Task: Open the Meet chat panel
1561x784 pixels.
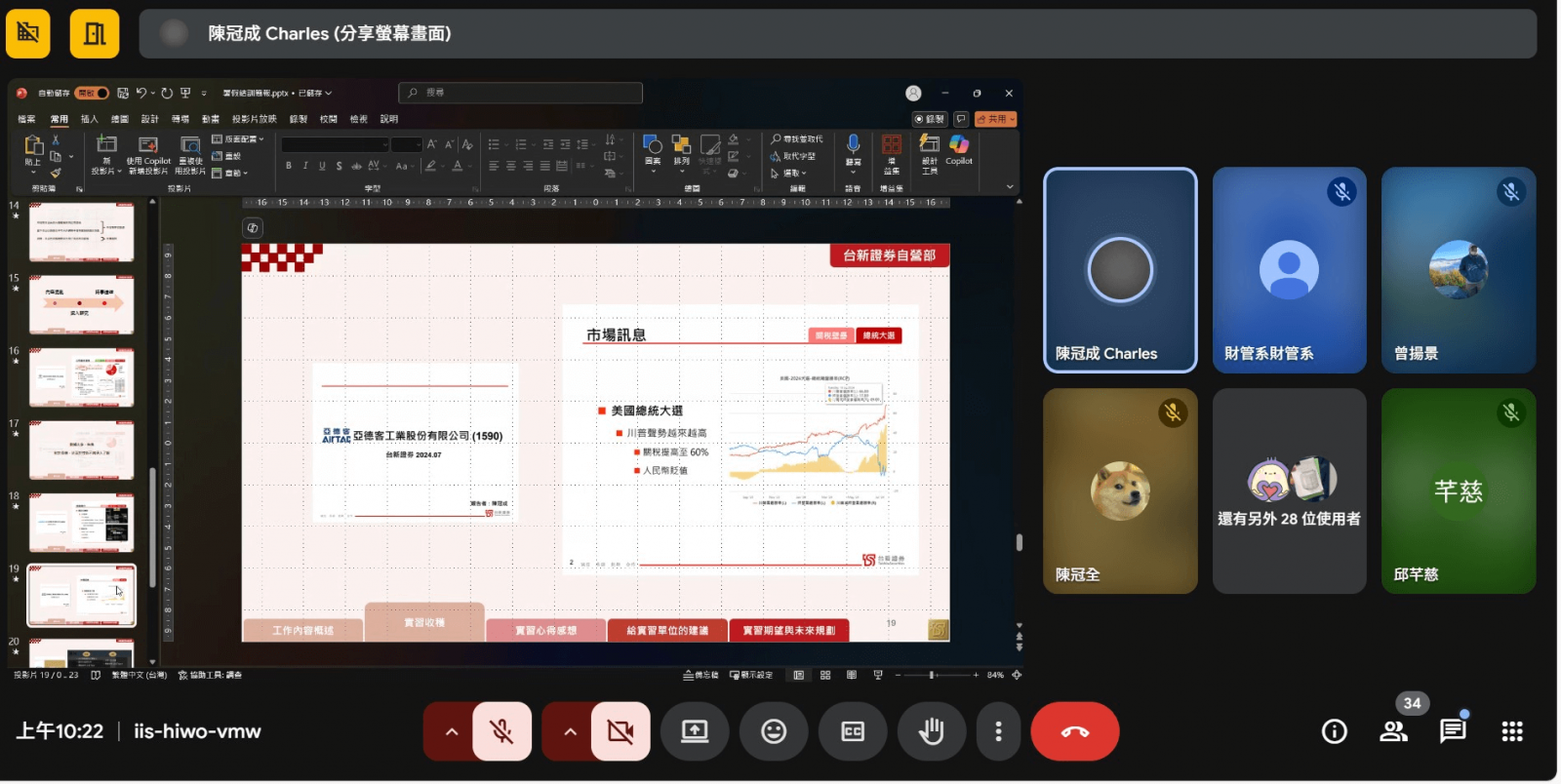Action: pos(1453,731)
